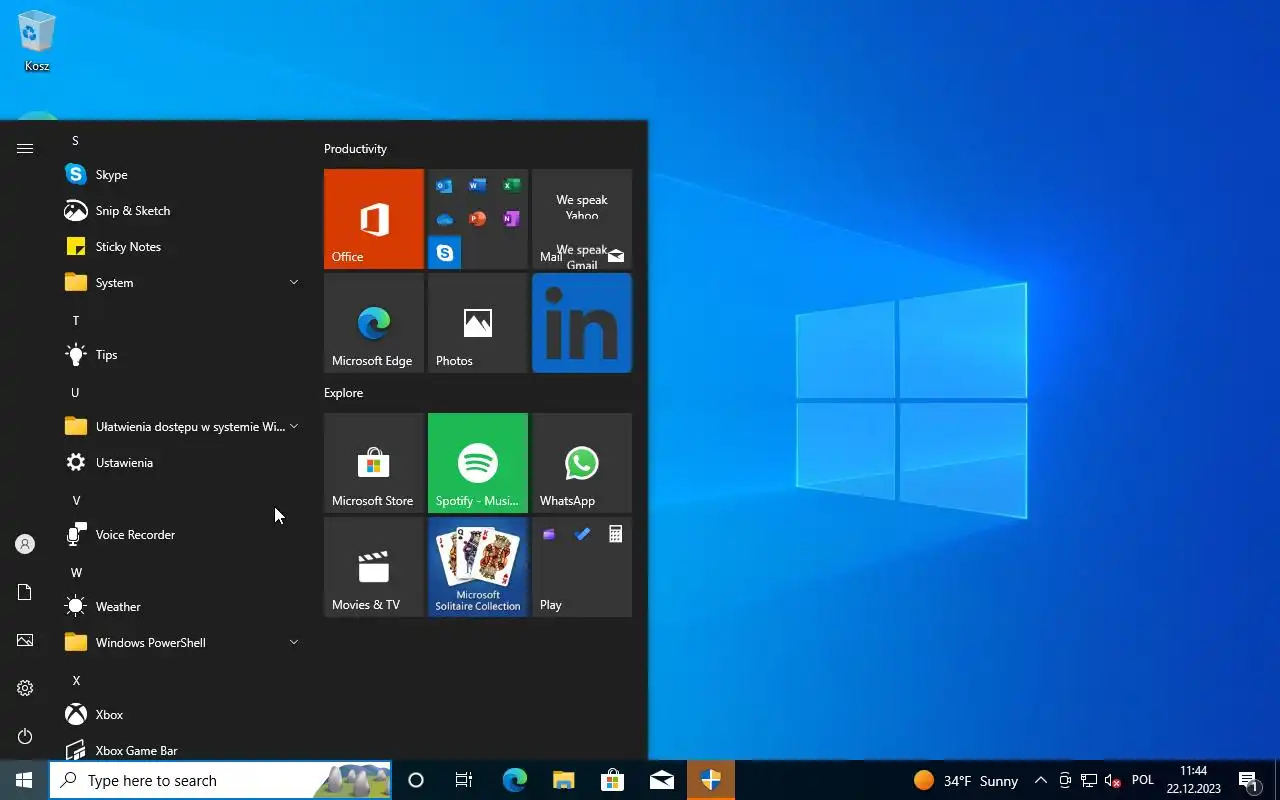Focus the Type here to search box
This screenshot has height=800, width=1280.
click(x=220, y=780)
